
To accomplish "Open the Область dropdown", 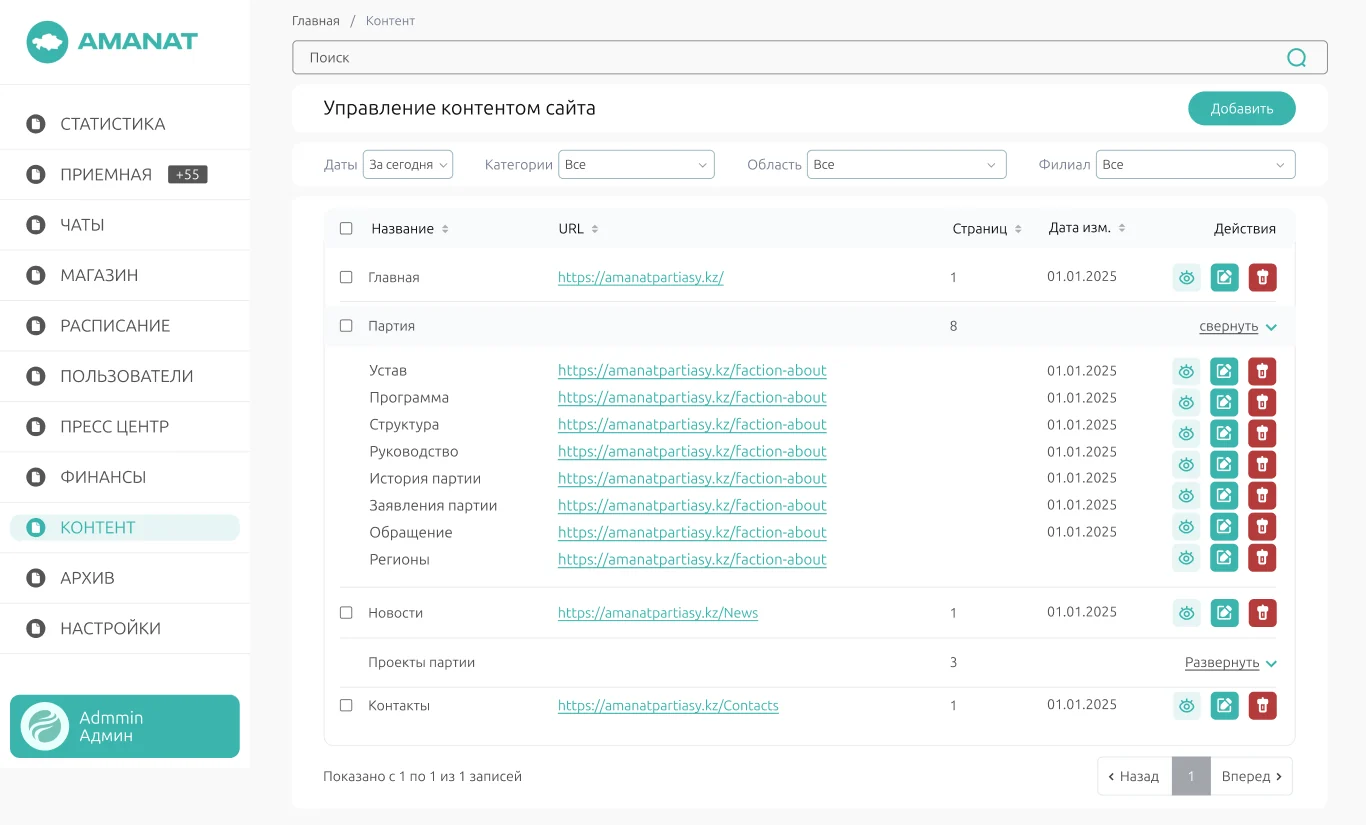I will pos(906,165).
